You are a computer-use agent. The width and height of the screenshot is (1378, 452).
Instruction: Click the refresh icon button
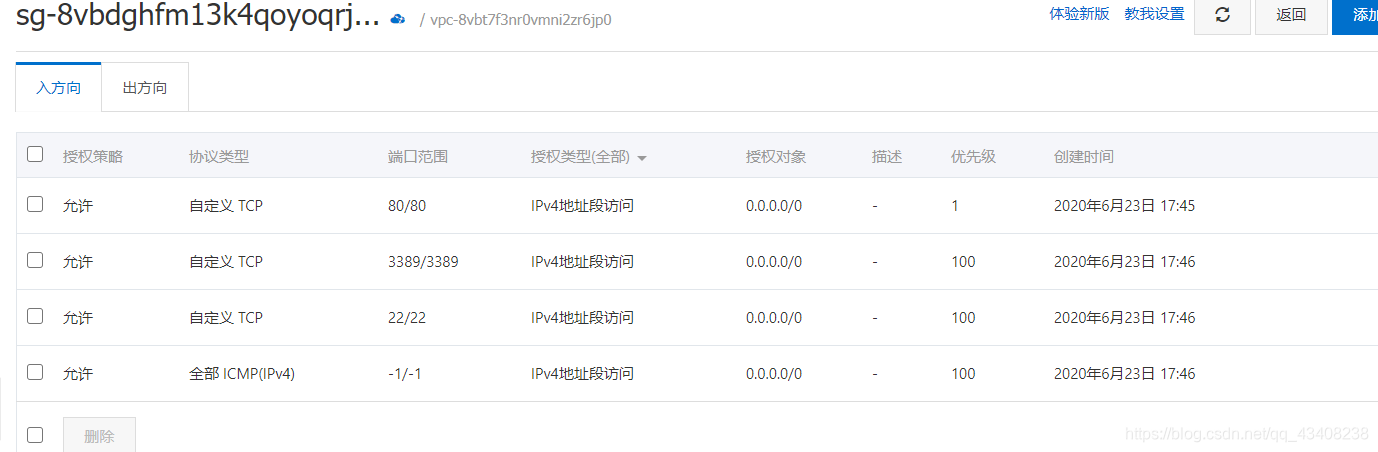point(1222,15)
